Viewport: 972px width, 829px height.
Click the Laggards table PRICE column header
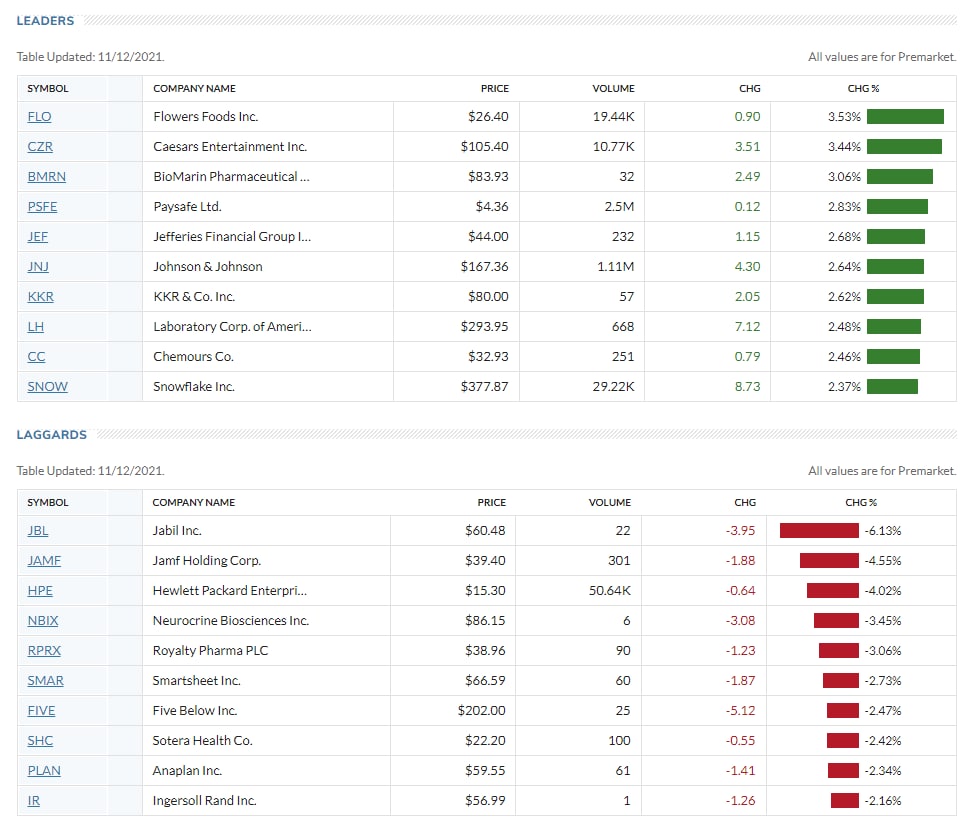[x=492, y=502]
